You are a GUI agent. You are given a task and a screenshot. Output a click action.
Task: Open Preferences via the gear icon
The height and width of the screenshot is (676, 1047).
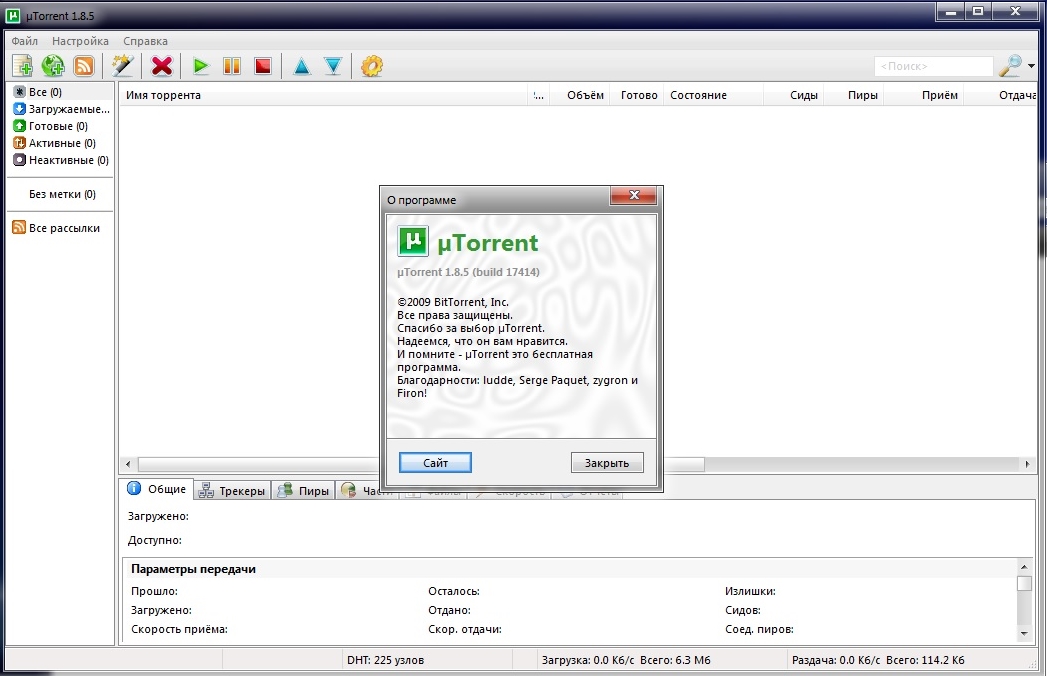tap(372, 66)
